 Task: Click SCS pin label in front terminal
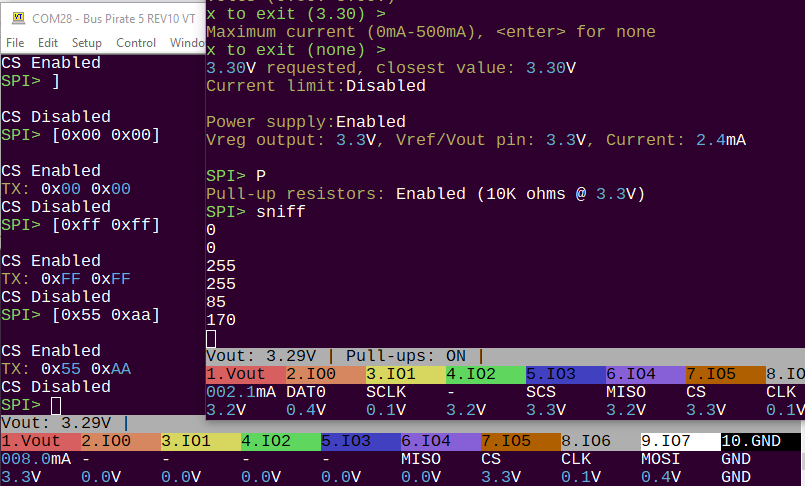pos(541,392)
